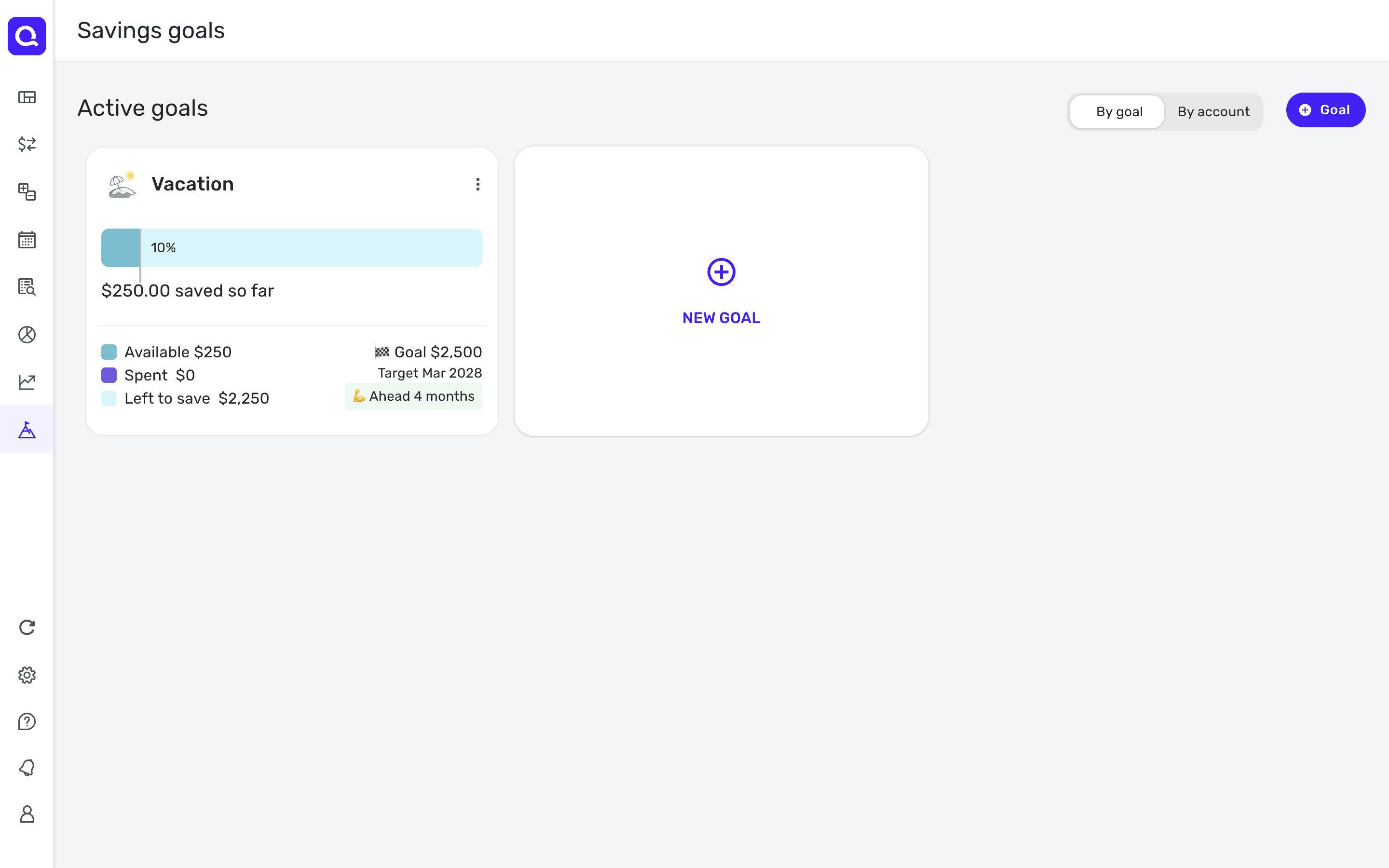Open the Vacation goal three-dot menu
Screen dimensions: 1389x868
click(477, 184)
